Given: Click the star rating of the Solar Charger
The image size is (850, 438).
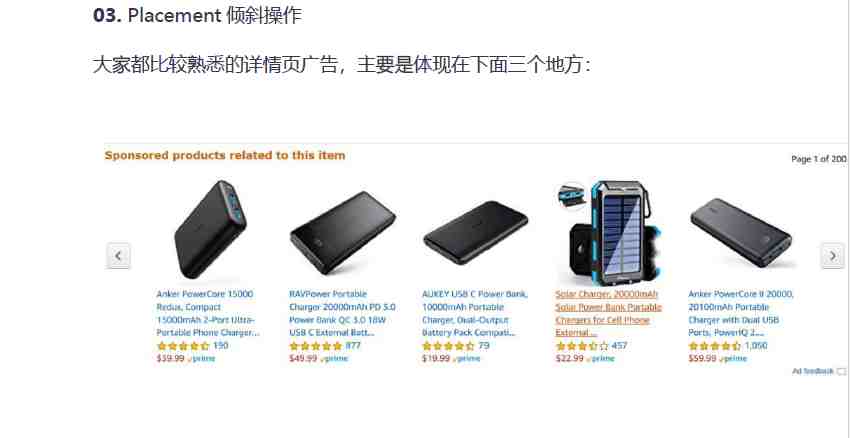Looking at the screenshot, I should click(x=582, y=346).
